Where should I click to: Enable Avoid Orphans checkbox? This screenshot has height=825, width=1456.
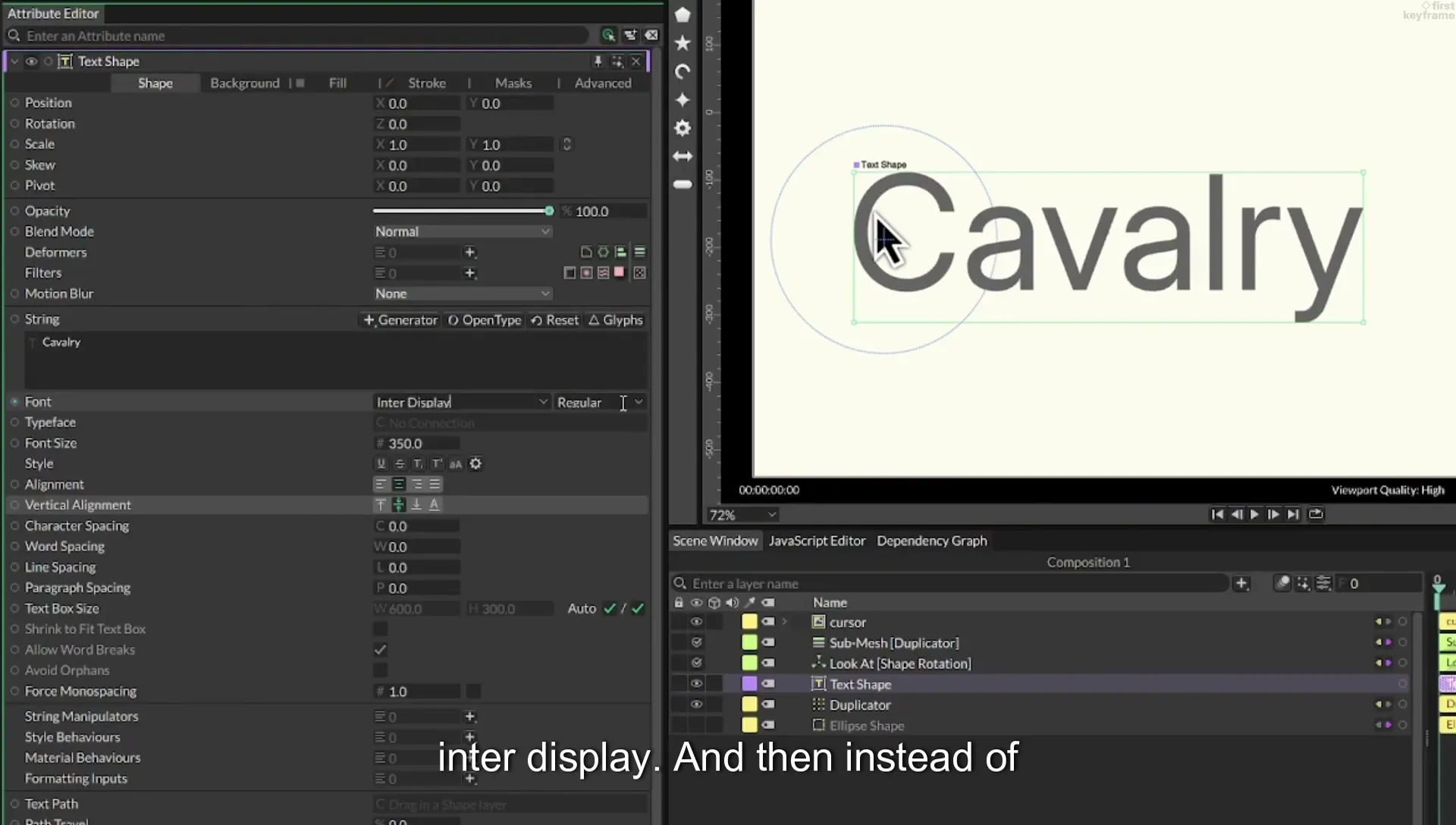point(381,670)
